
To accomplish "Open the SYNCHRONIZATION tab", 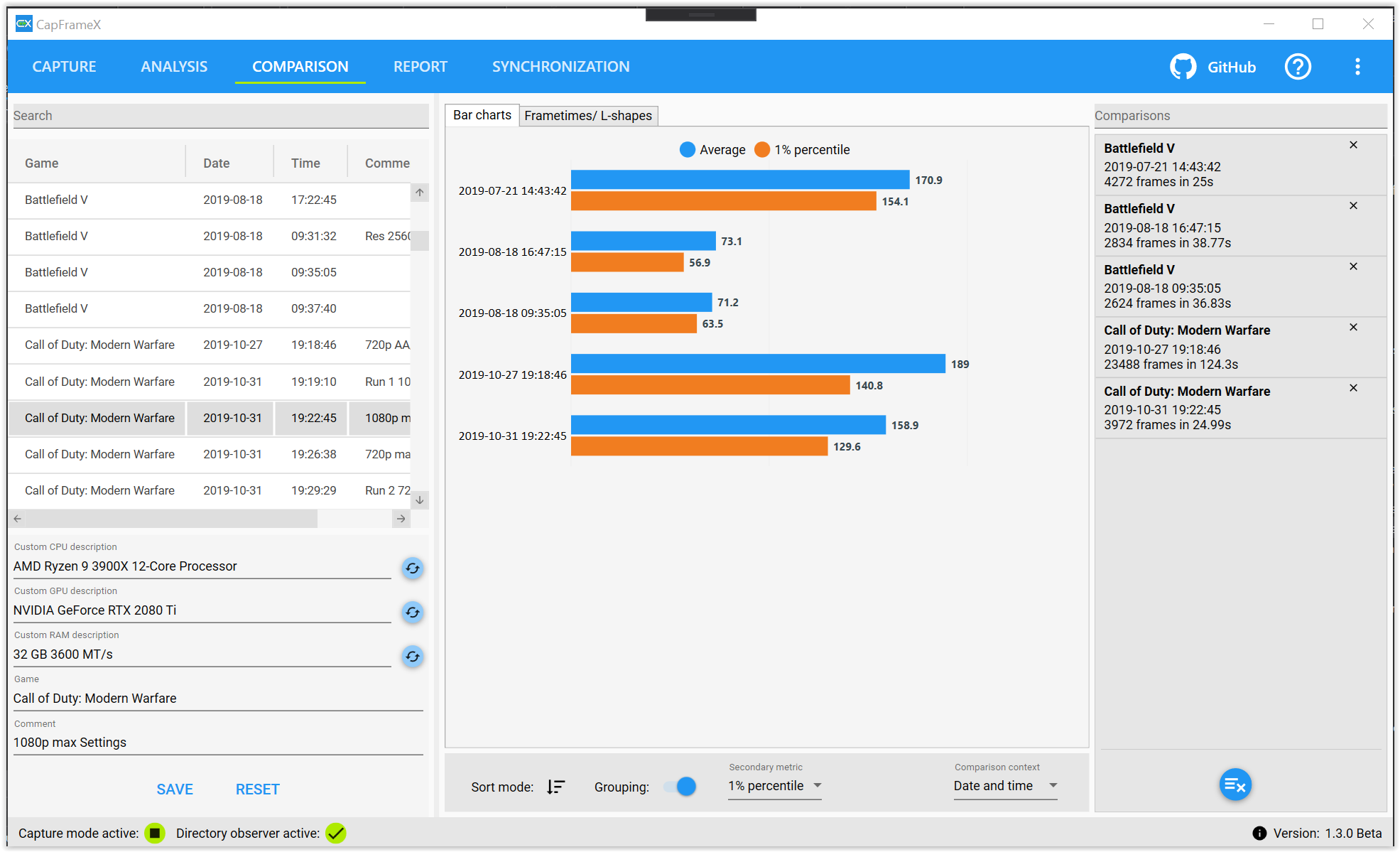I will click(560, 67).
